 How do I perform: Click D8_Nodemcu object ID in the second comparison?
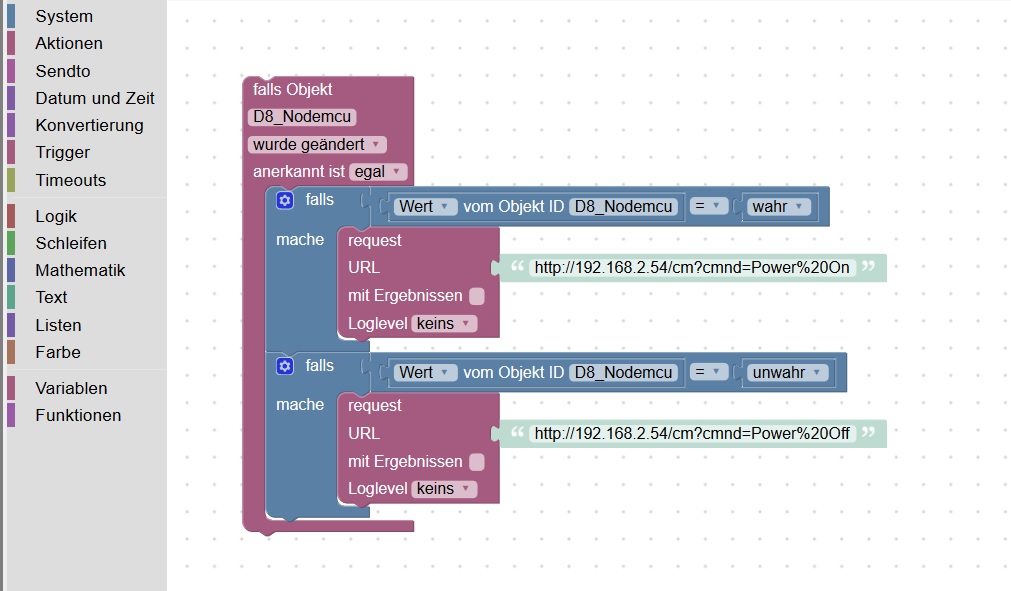(623, 373)
